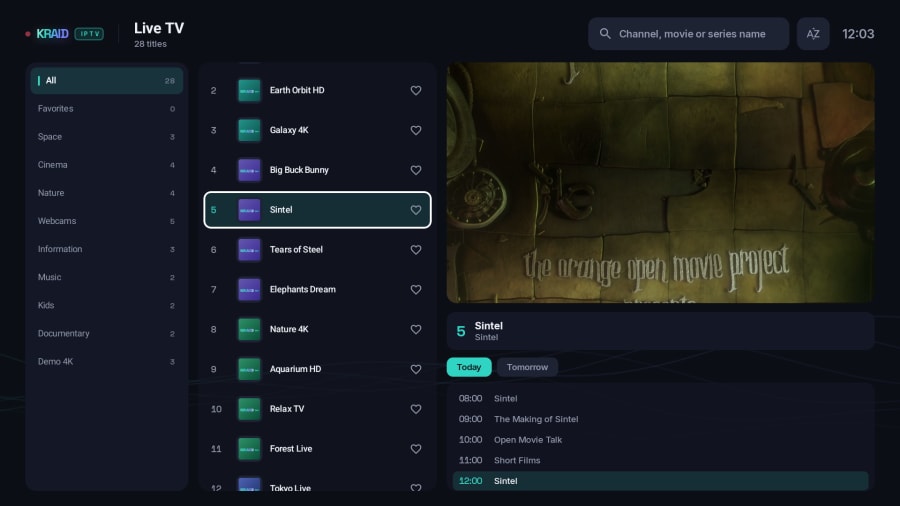Favorite the Galaxy 4K channel
This screenshot has height=506, width=900.
click(x=416, y=130)
